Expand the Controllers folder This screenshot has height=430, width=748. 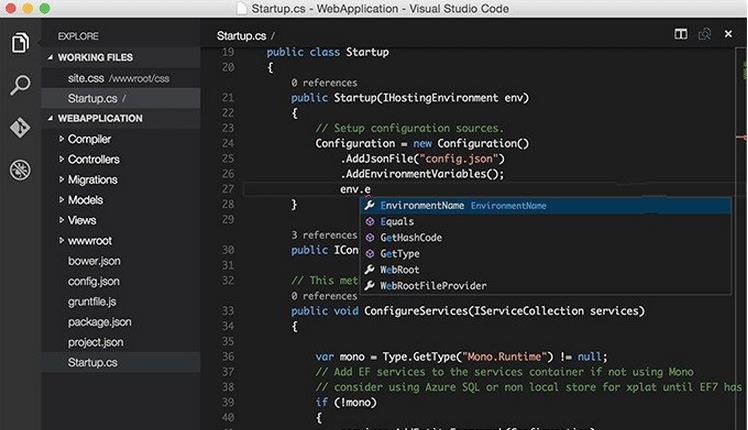coord(62,159)
